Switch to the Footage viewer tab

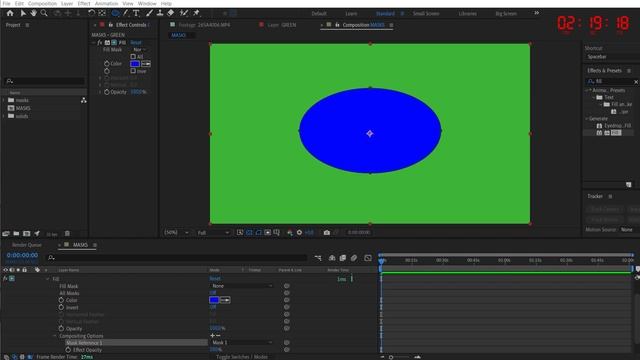coord(204,25)
